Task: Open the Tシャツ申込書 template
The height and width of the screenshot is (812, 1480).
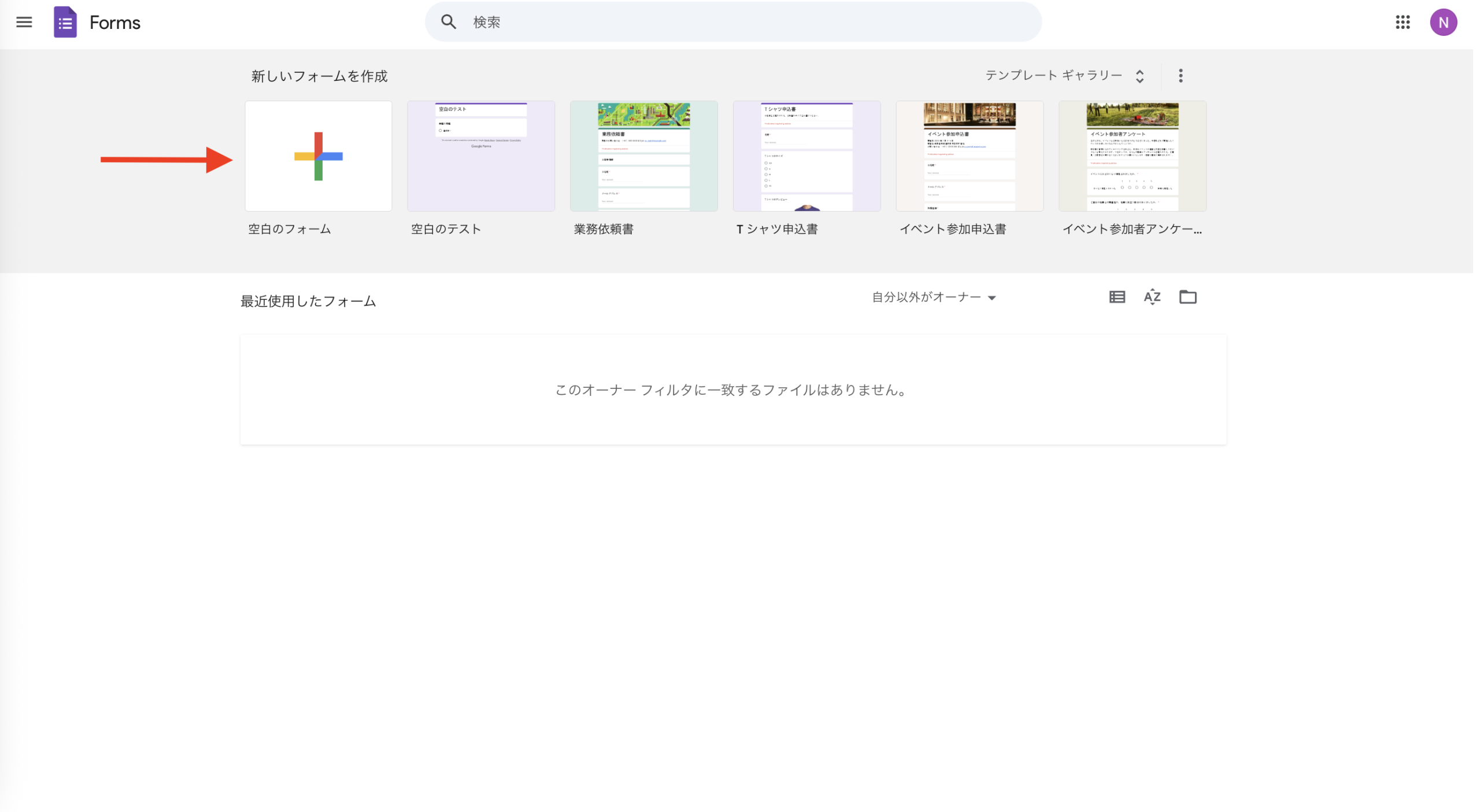Action: tap(806, 156)
